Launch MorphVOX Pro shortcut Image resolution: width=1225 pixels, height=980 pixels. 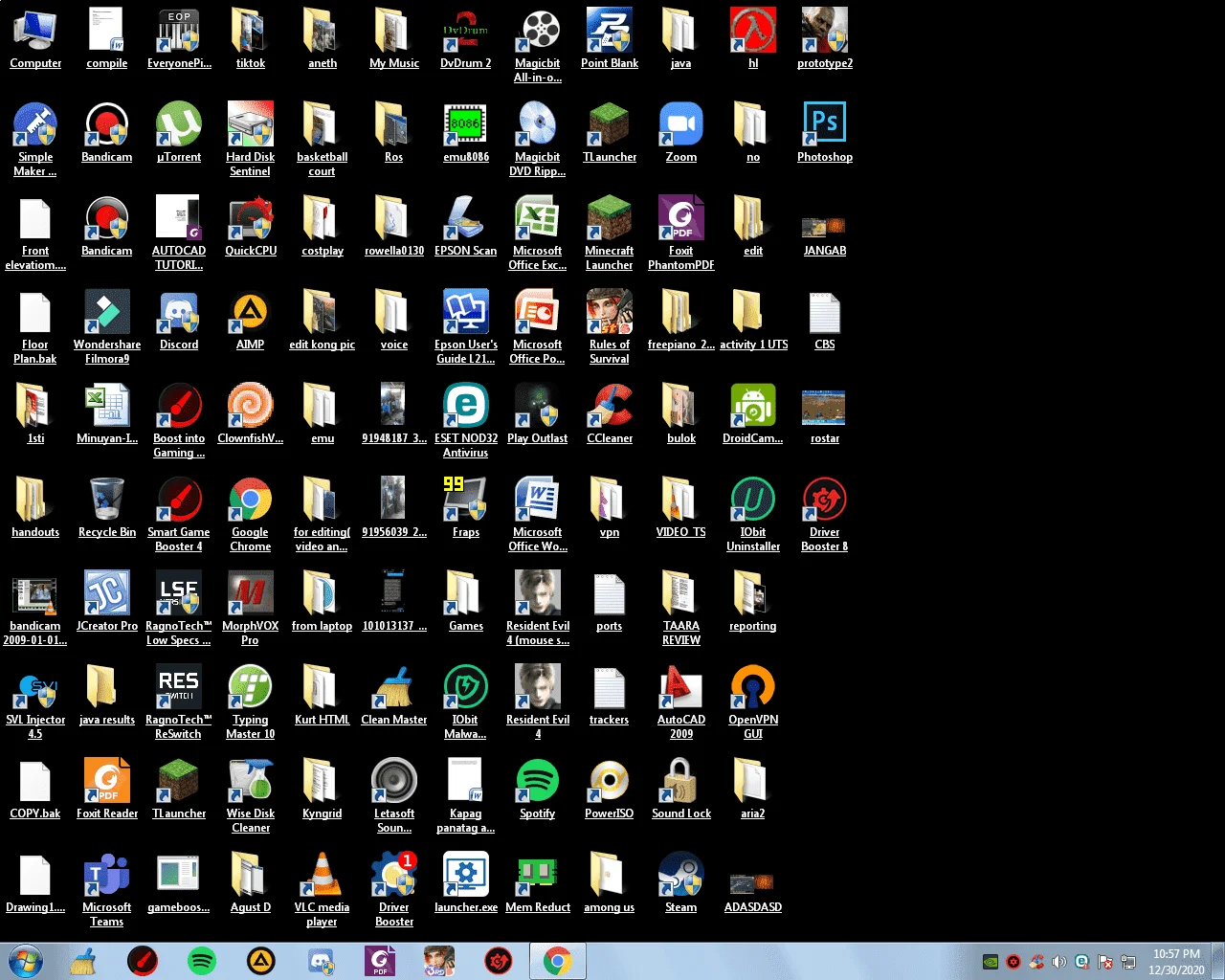pyautogui.click(x=251, y=608)
